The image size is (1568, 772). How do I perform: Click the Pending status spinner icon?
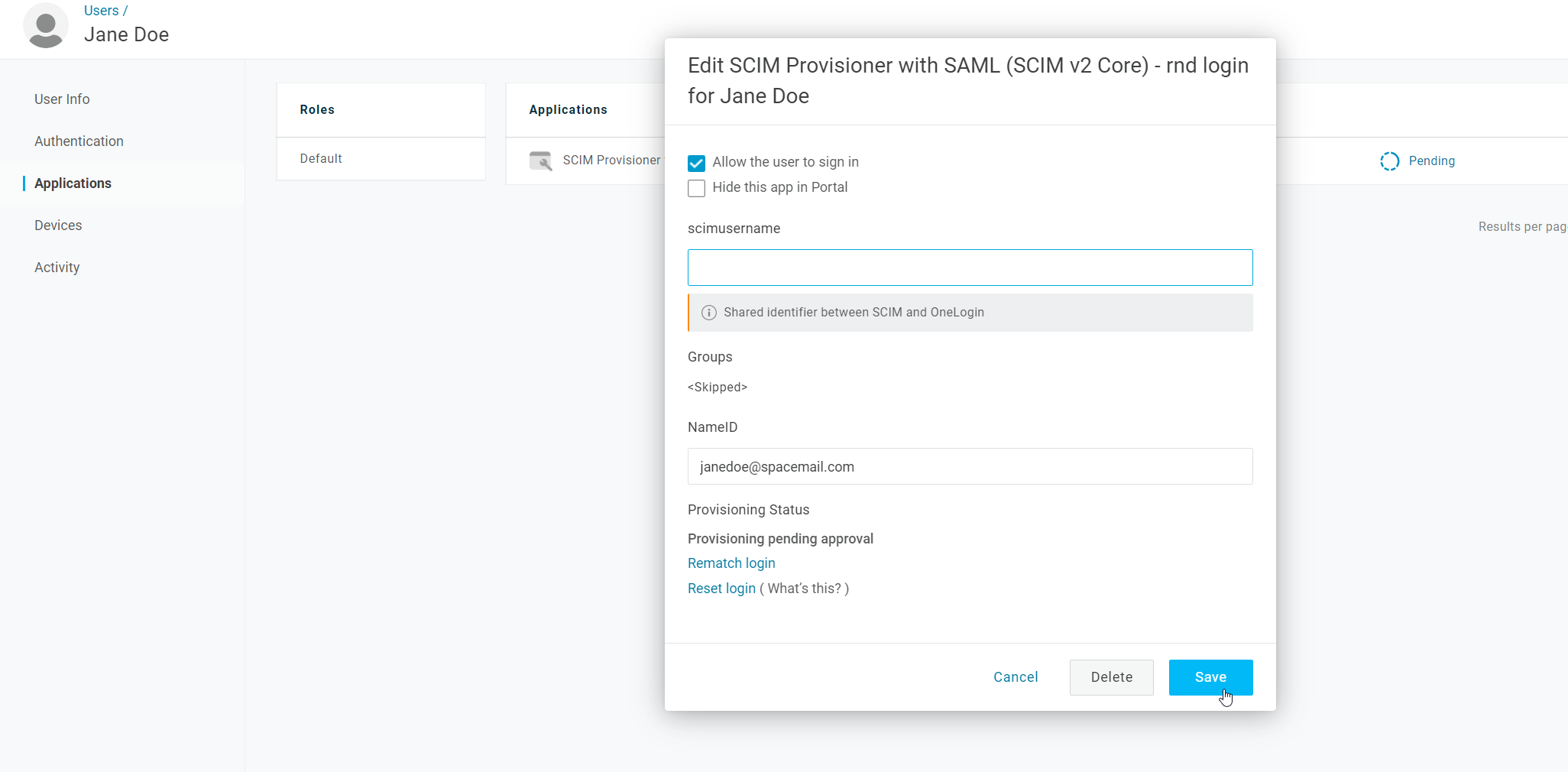coord(1389,161)
